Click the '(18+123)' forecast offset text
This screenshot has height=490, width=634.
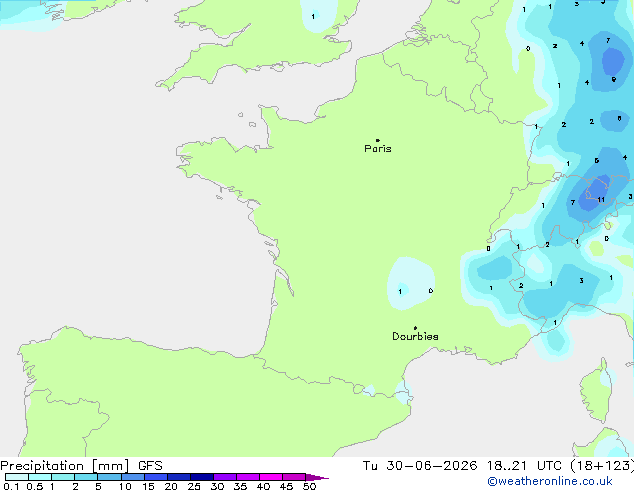(602, 466)
